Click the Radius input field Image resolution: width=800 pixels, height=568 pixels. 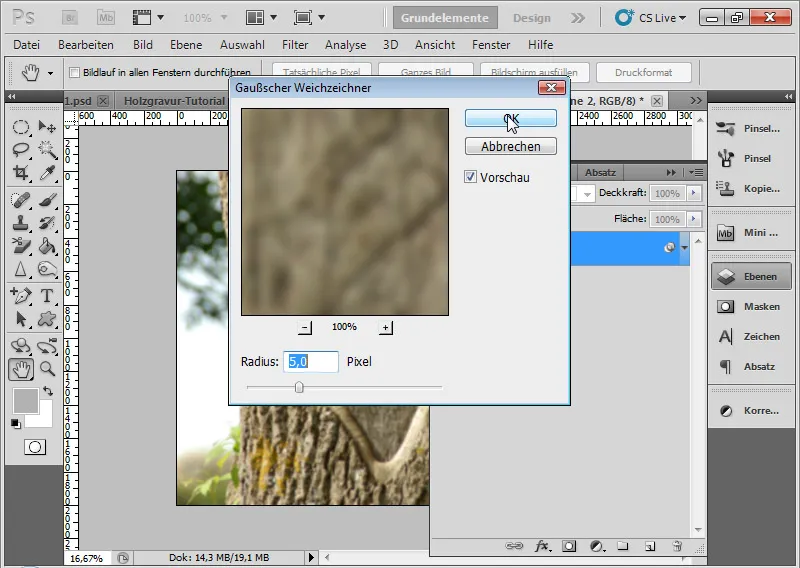click(311, 362)
